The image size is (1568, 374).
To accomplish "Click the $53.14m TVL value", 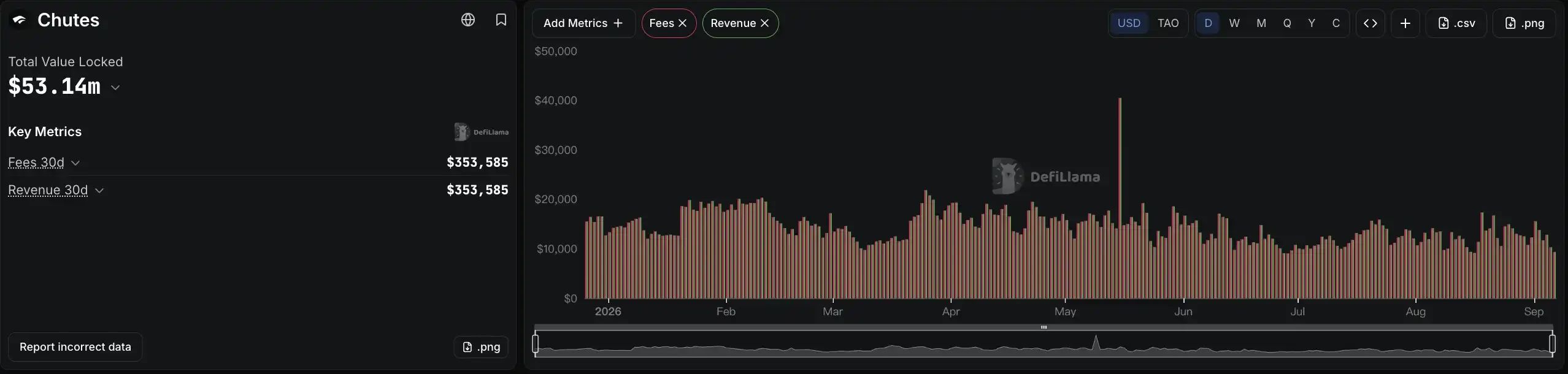I will [55, 86].
